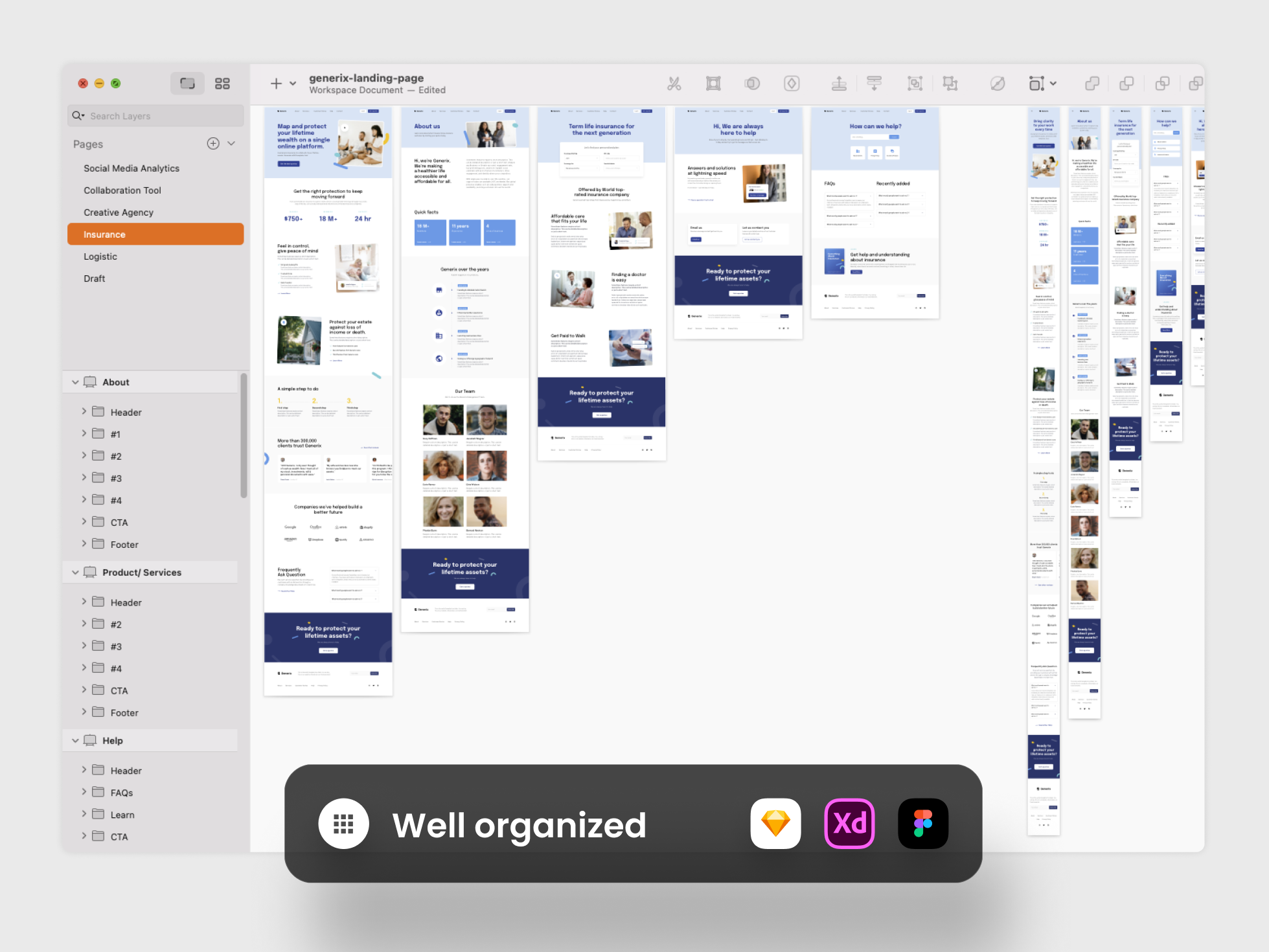Click the Union boolean operation icon
Screen dimensions: 1269x952
[x=1092, y=84]
